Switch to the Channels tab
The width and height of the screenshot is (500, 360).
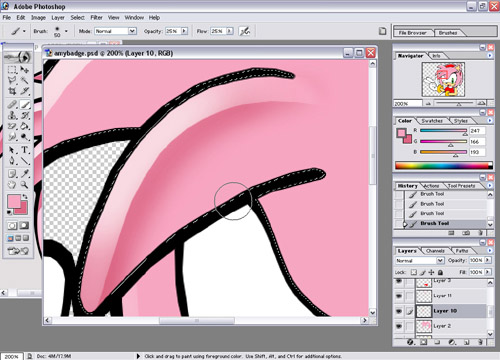click(x=435, y=251)
